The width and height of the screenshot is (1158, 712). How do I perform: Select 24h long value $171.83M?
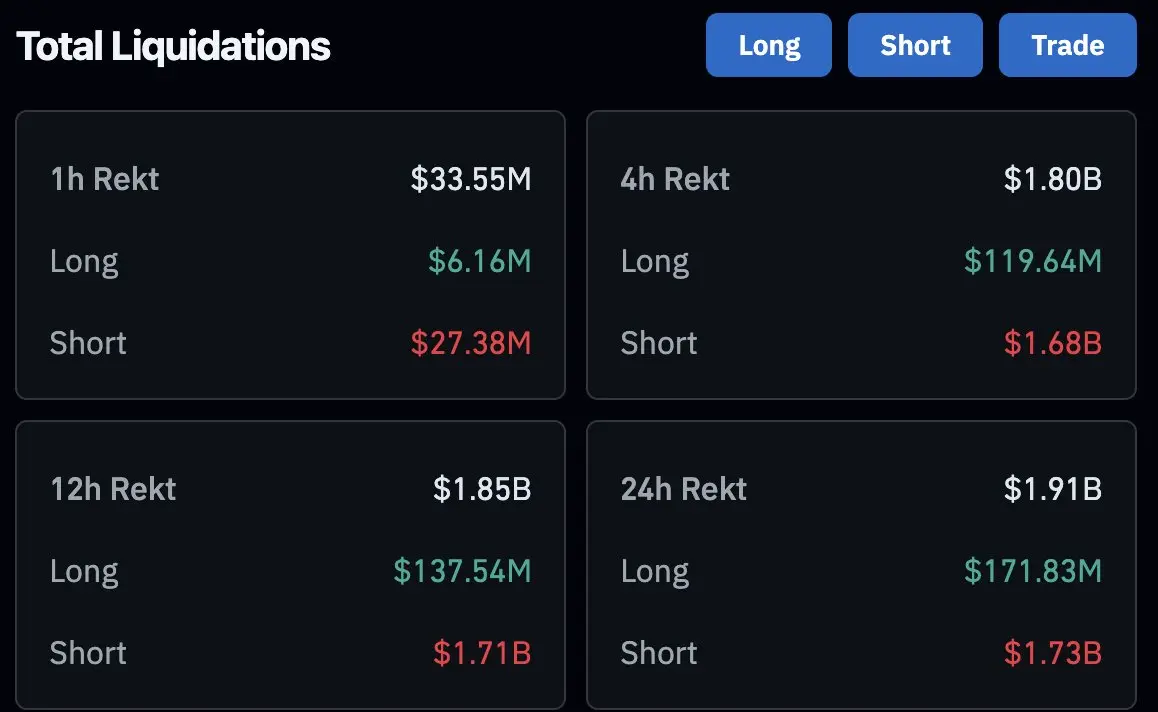pyautogui.click(x=1032, y=571)
